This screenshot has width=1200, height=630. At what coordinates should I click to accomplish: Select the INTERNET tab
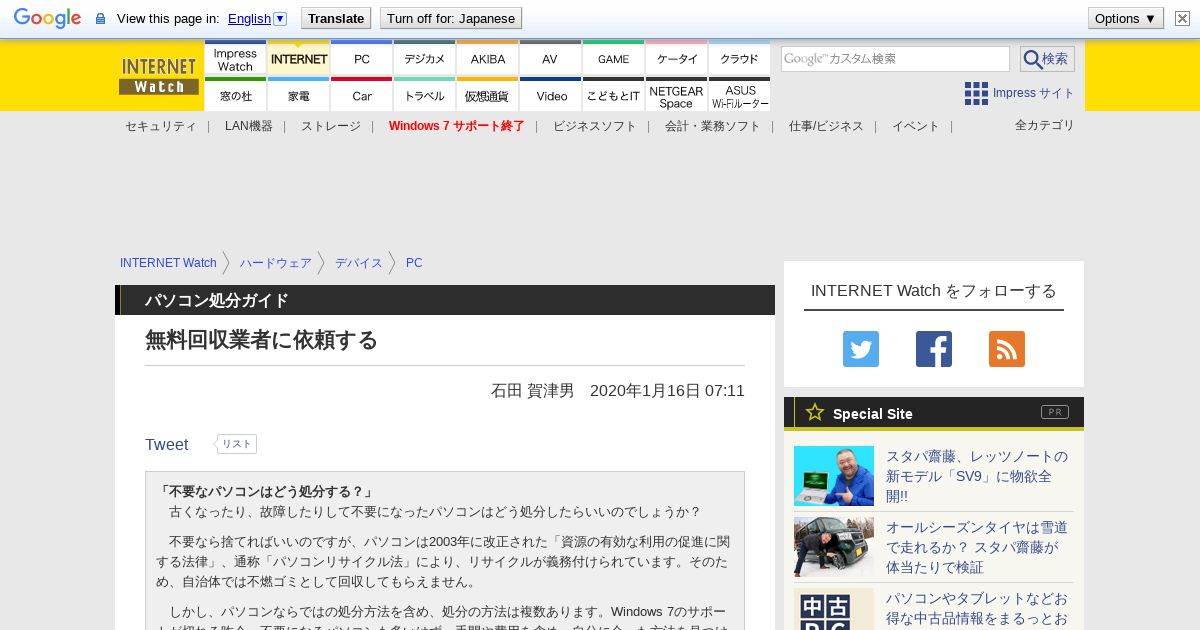[x=299, y=59]
